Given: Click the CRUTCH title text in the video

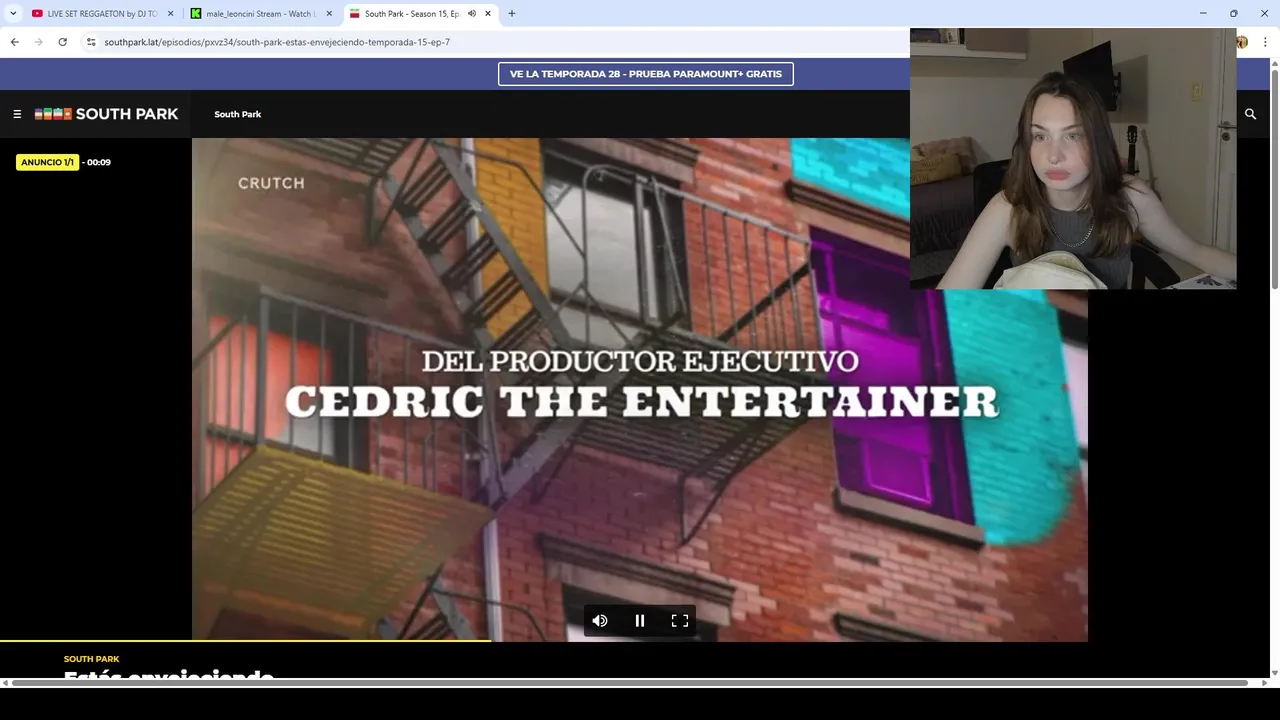Looking at the screenshot, I should point(271,183).
